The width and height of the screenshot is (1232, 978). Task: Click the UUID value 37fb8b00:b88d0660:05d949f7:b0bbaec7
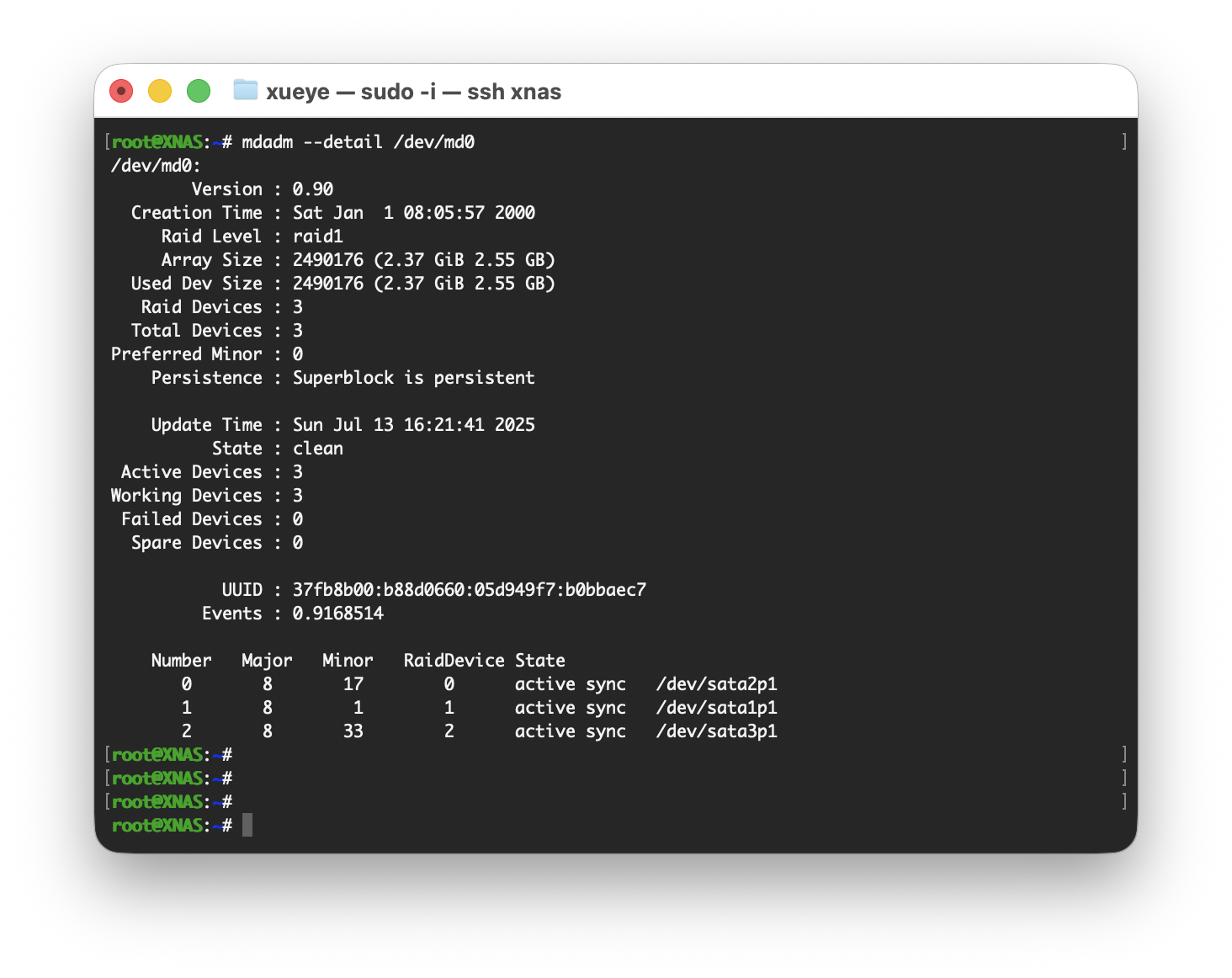click(x=469, y=590)
